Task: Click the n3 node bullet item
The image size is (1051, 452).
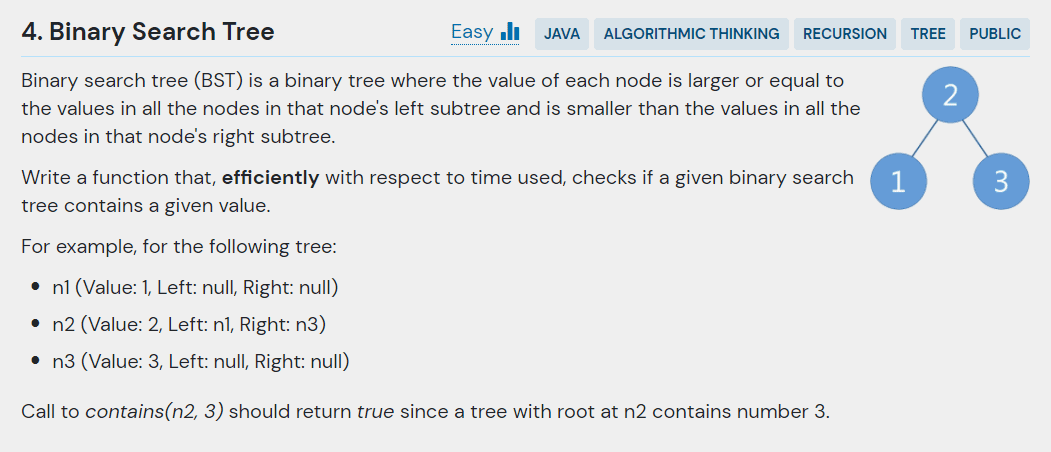Action: click(x=201, y=361)
